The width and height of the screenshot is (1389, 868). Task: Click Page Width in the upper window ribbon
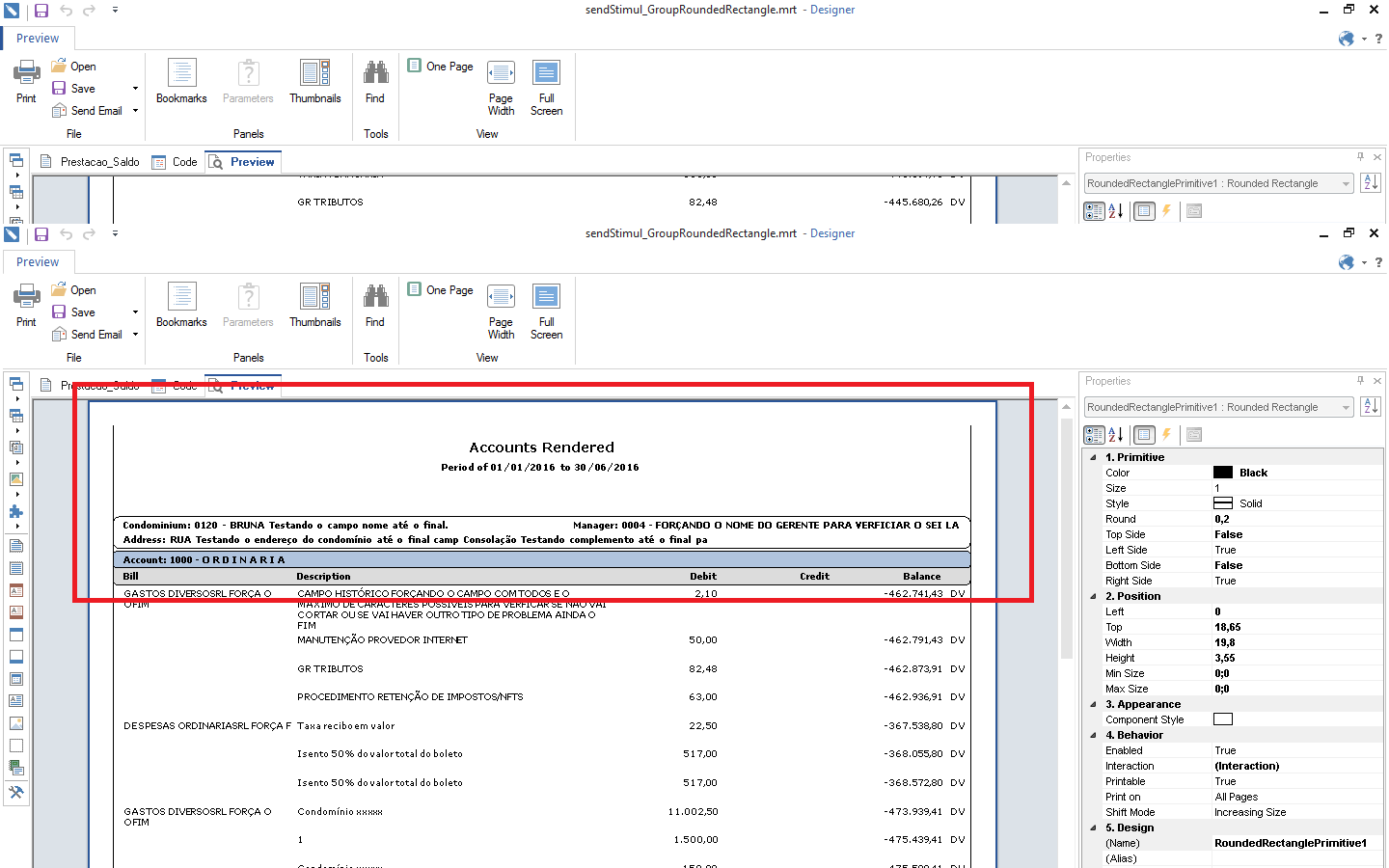point(501,88)
